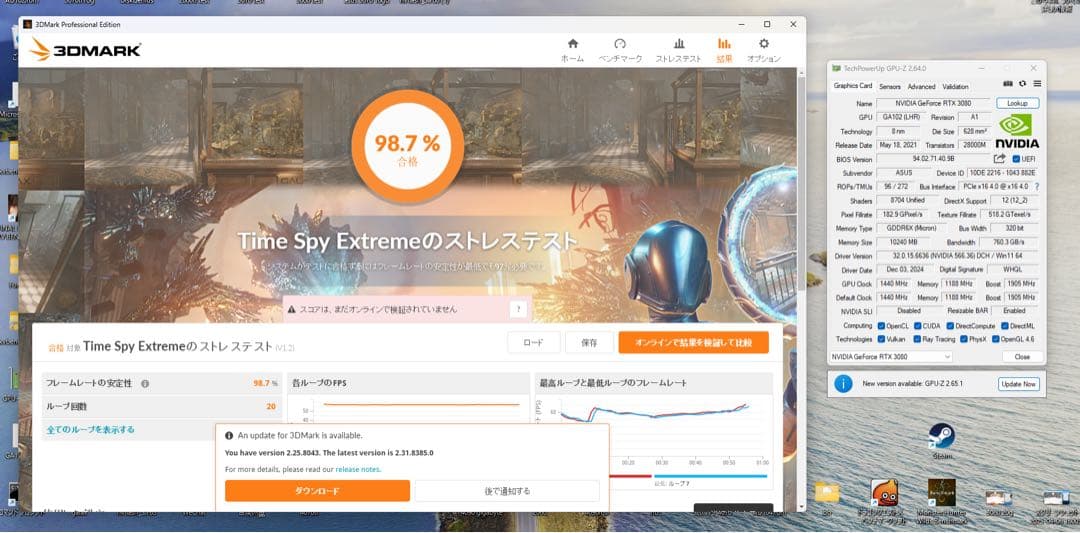Click the 3DMark title bar app icon
This screenshot has width=1080, height=533.
coord(28,24)
